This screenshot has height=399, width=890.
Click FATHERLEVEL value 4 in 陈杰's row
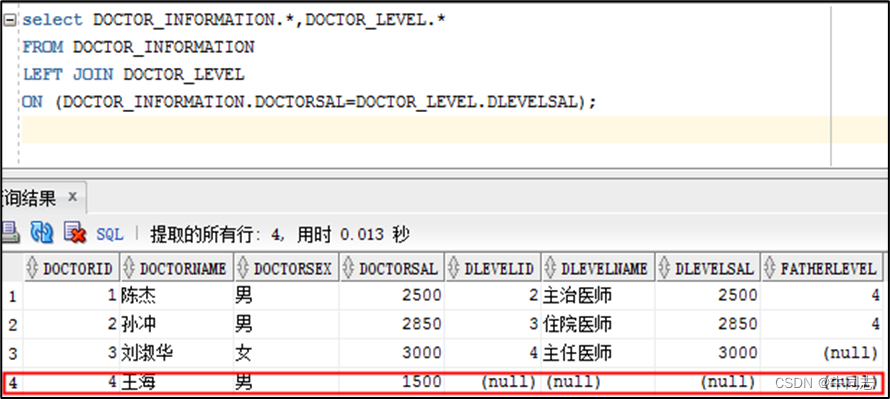(822, 295)
